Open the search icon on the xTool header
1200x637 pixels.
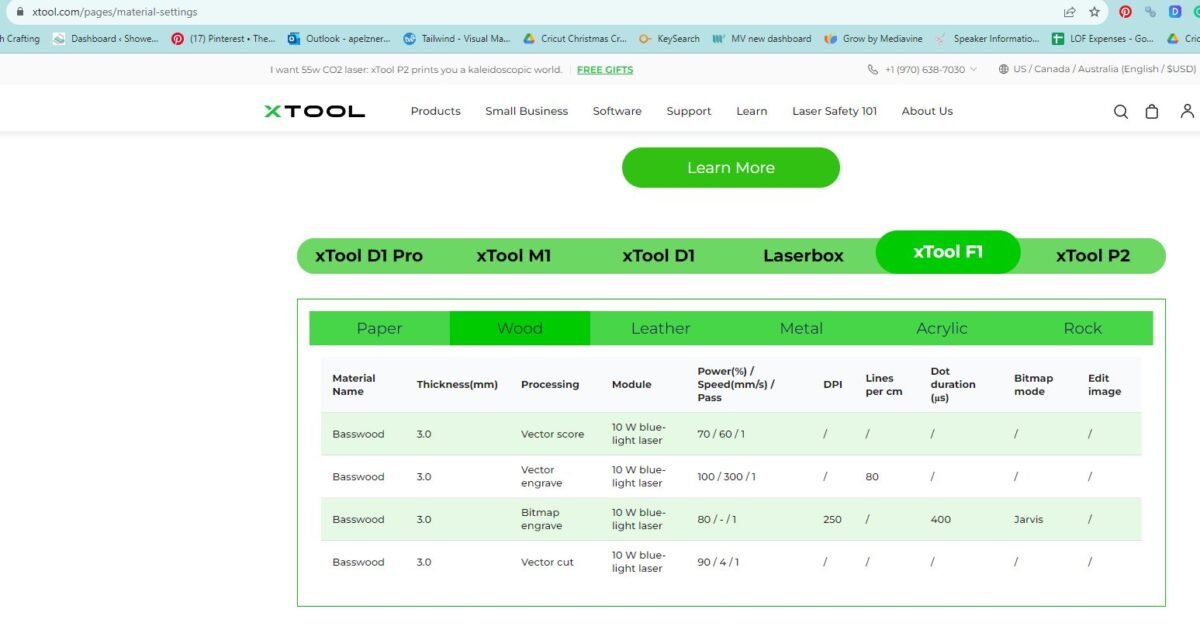[1121, 112]
